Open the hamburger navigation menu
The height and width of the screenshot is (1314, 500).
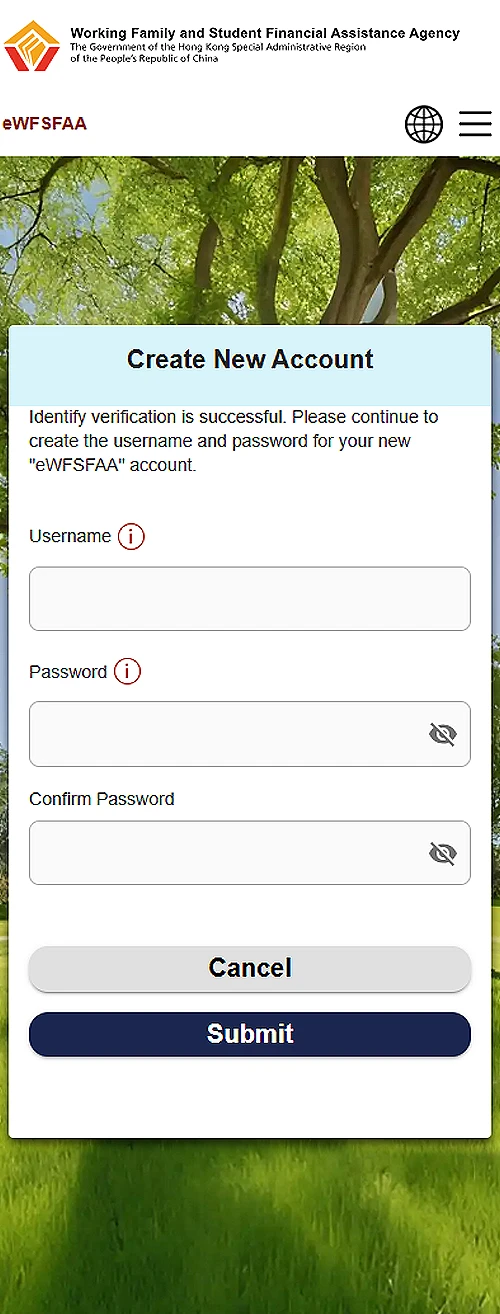coord(475,124)
